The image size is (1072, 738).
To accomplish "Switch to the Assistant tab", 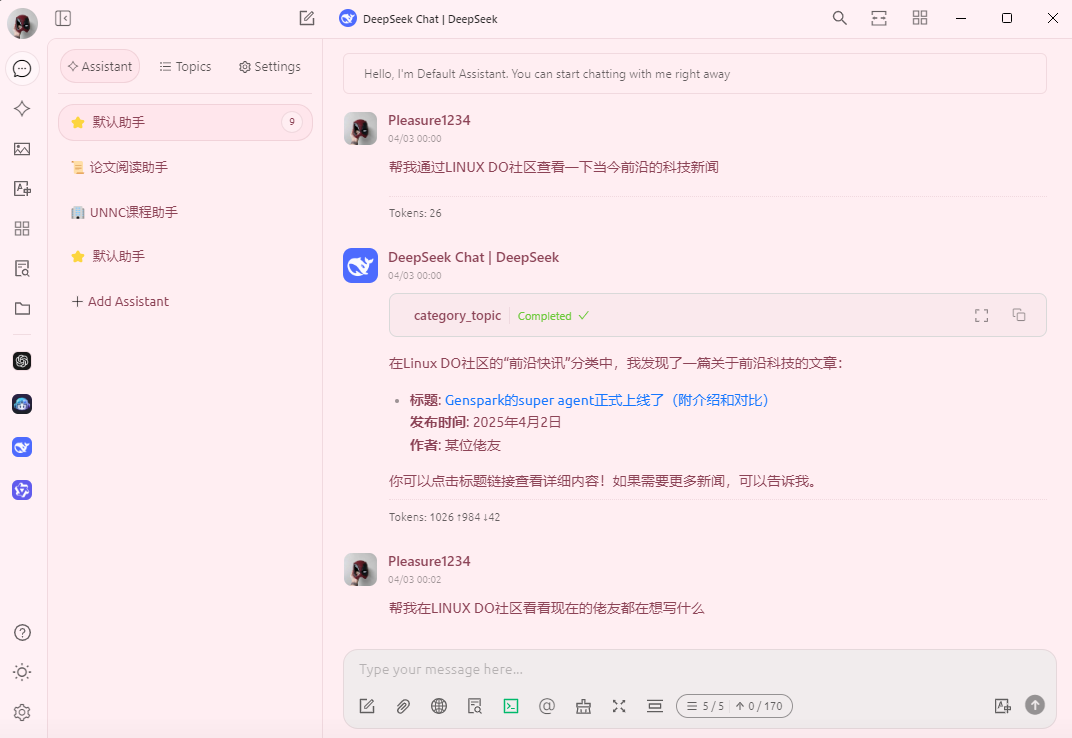I will tap(100, 66).
